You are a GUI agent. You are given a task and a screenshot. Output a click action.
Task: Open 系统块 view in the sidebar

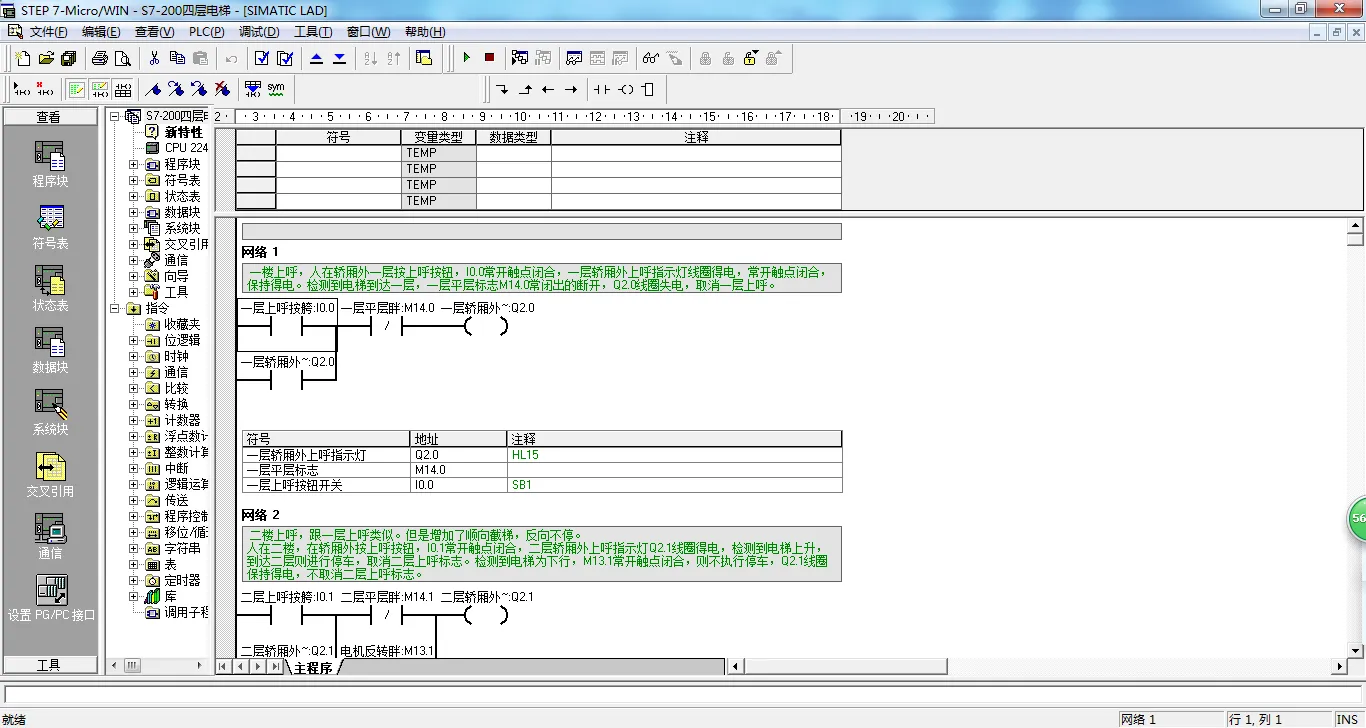coord(50,413)
